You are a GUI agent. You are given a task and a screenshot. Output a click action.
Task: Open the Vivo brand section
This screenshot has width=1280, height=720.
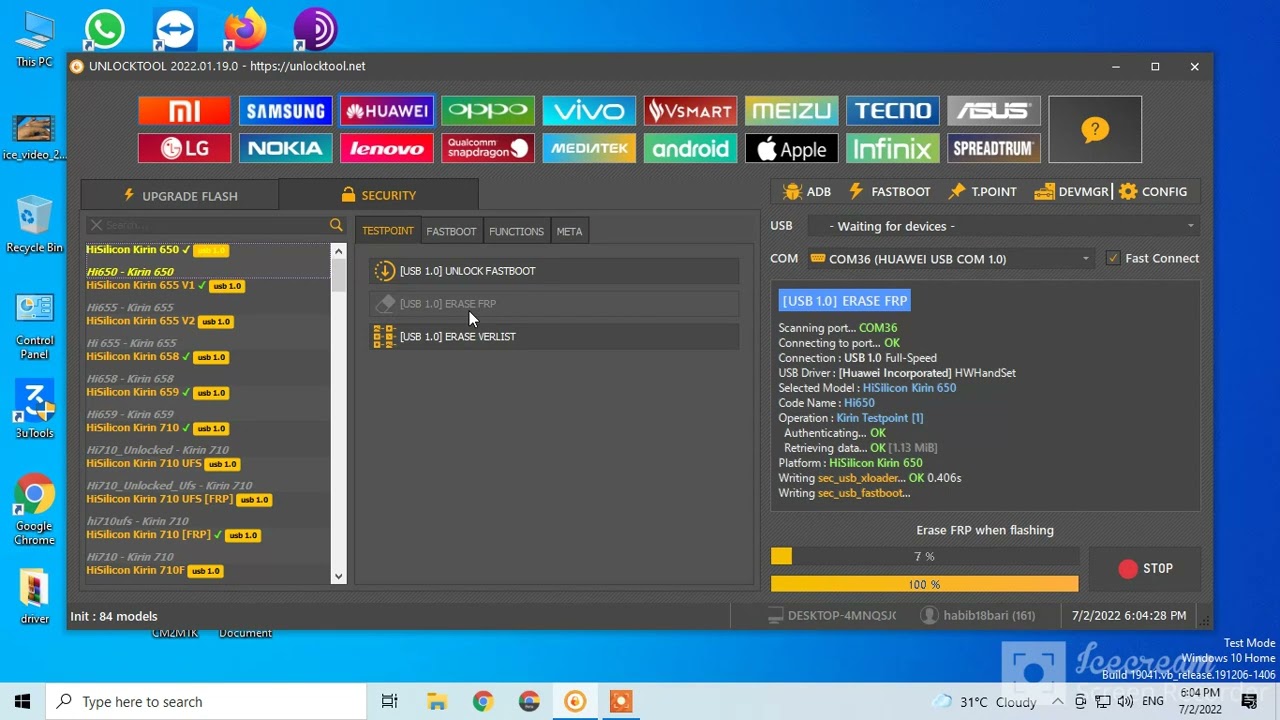click(589, 111)
